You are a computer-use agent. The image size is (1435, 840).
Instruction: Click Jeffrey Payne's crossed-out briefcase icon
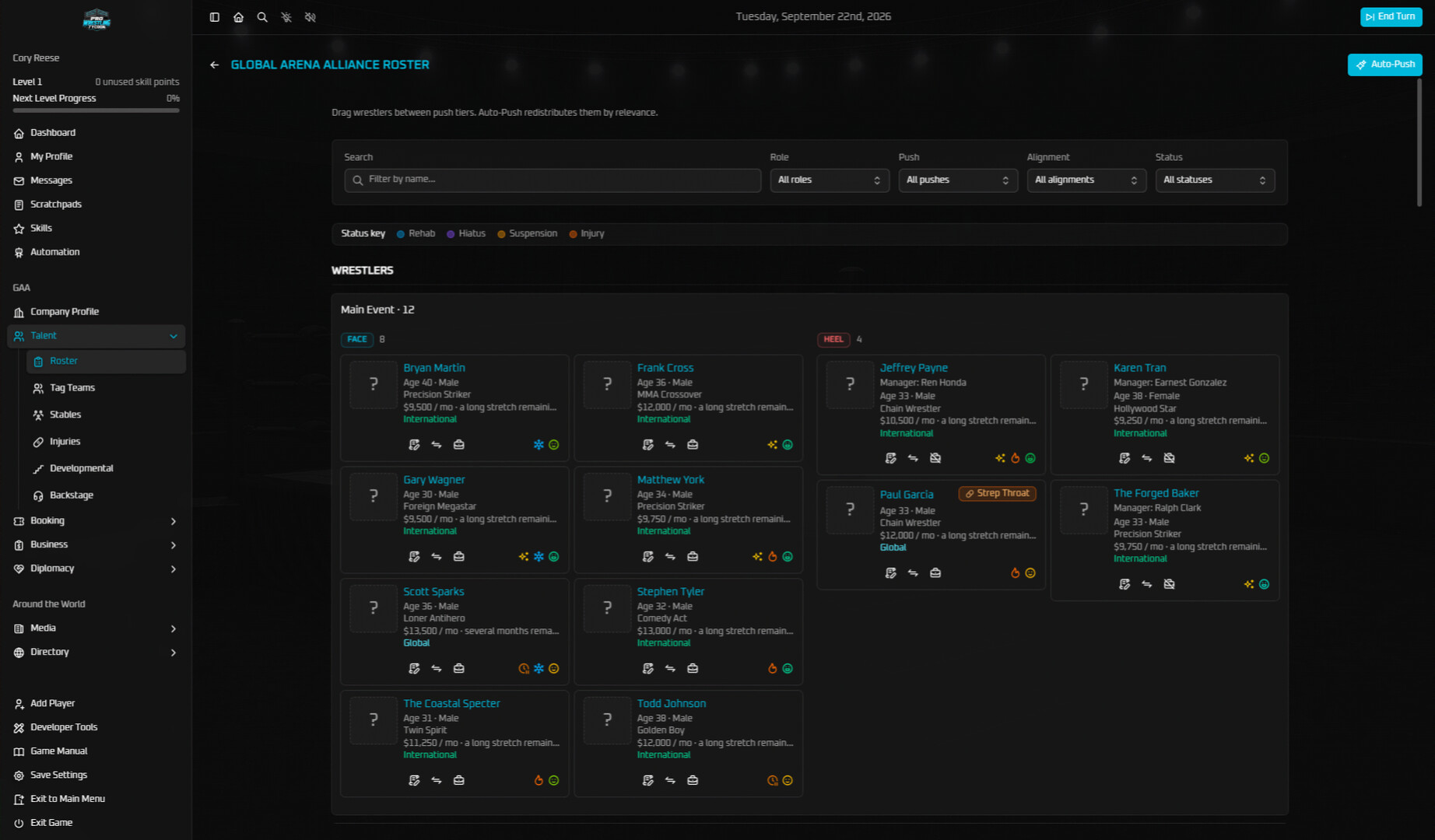[x=935, y=458]
